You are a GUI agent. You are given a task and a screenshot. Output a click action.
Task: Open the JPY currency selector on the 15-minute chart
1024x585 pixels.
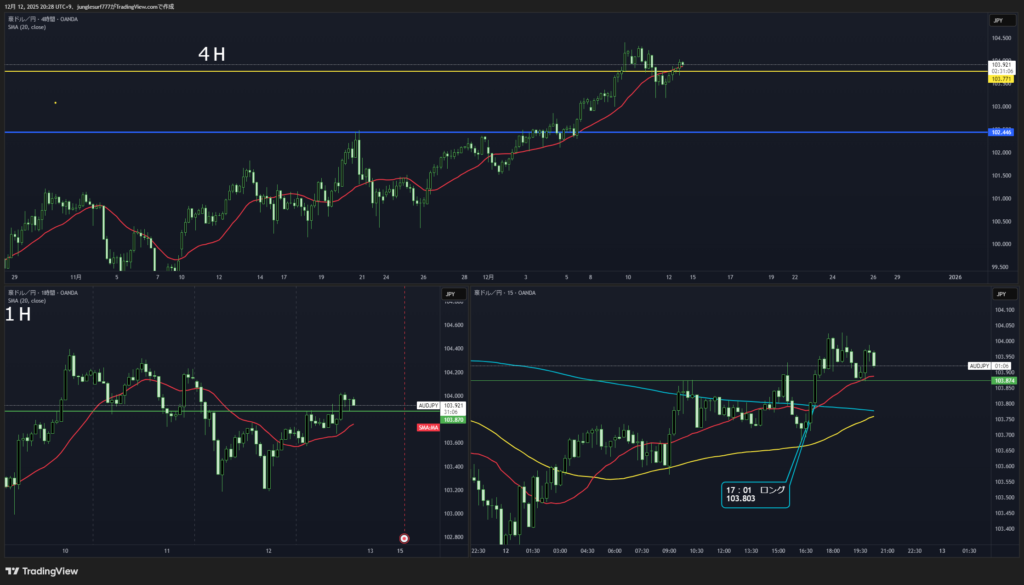(999, 294)
